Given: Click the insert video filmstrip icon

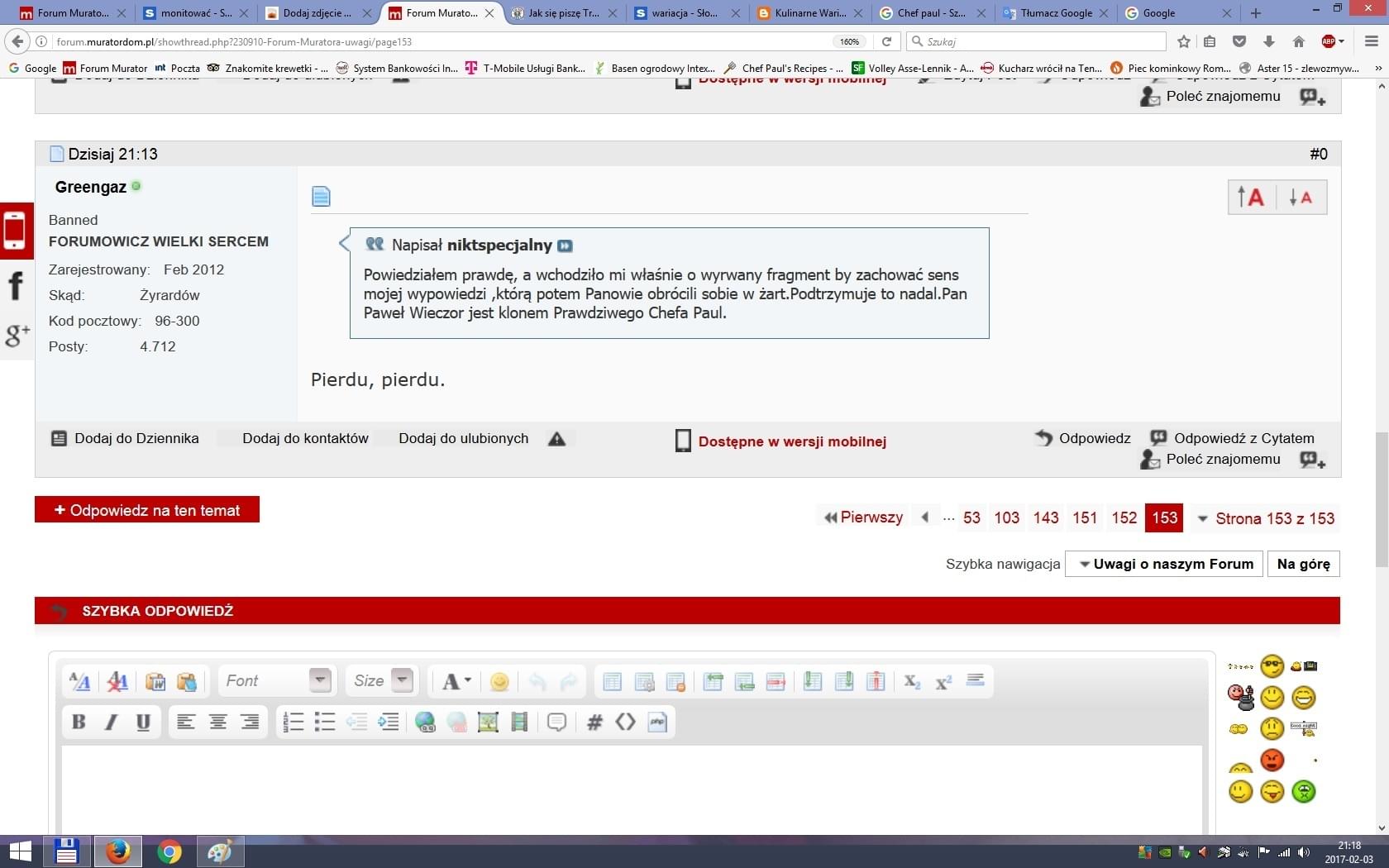Looking at the screenshot, I should (519, 722).
